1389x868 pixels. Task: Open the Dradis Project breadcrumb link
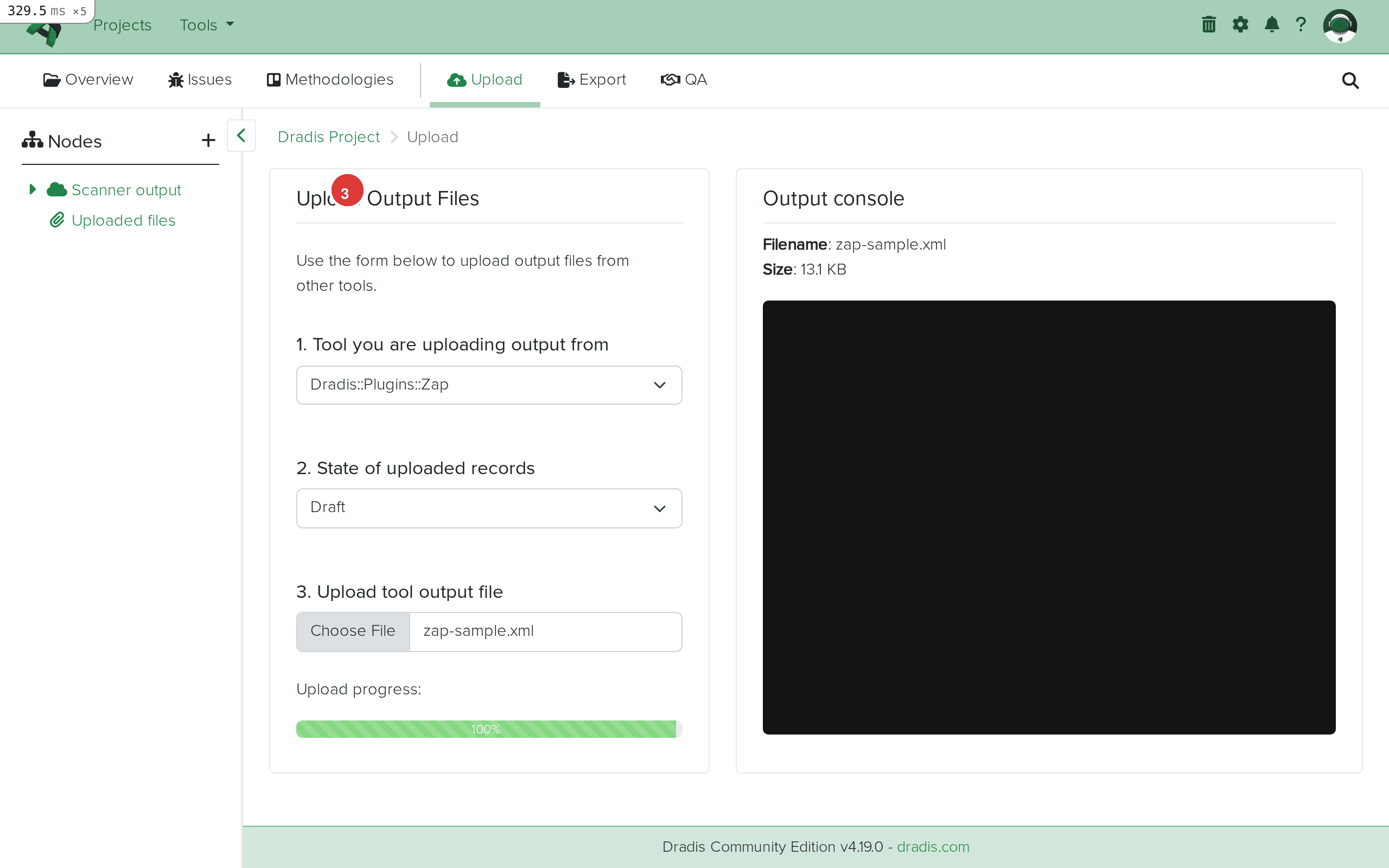pyautogui.click(x=329, y=137)
